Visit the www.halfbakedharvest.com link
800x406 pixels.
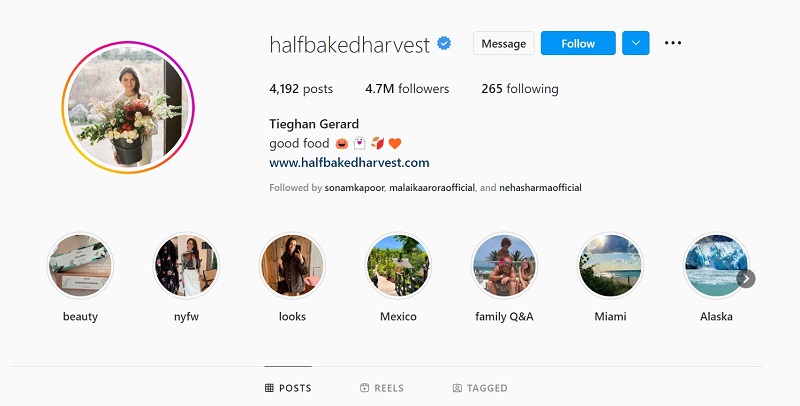[349, 163]
